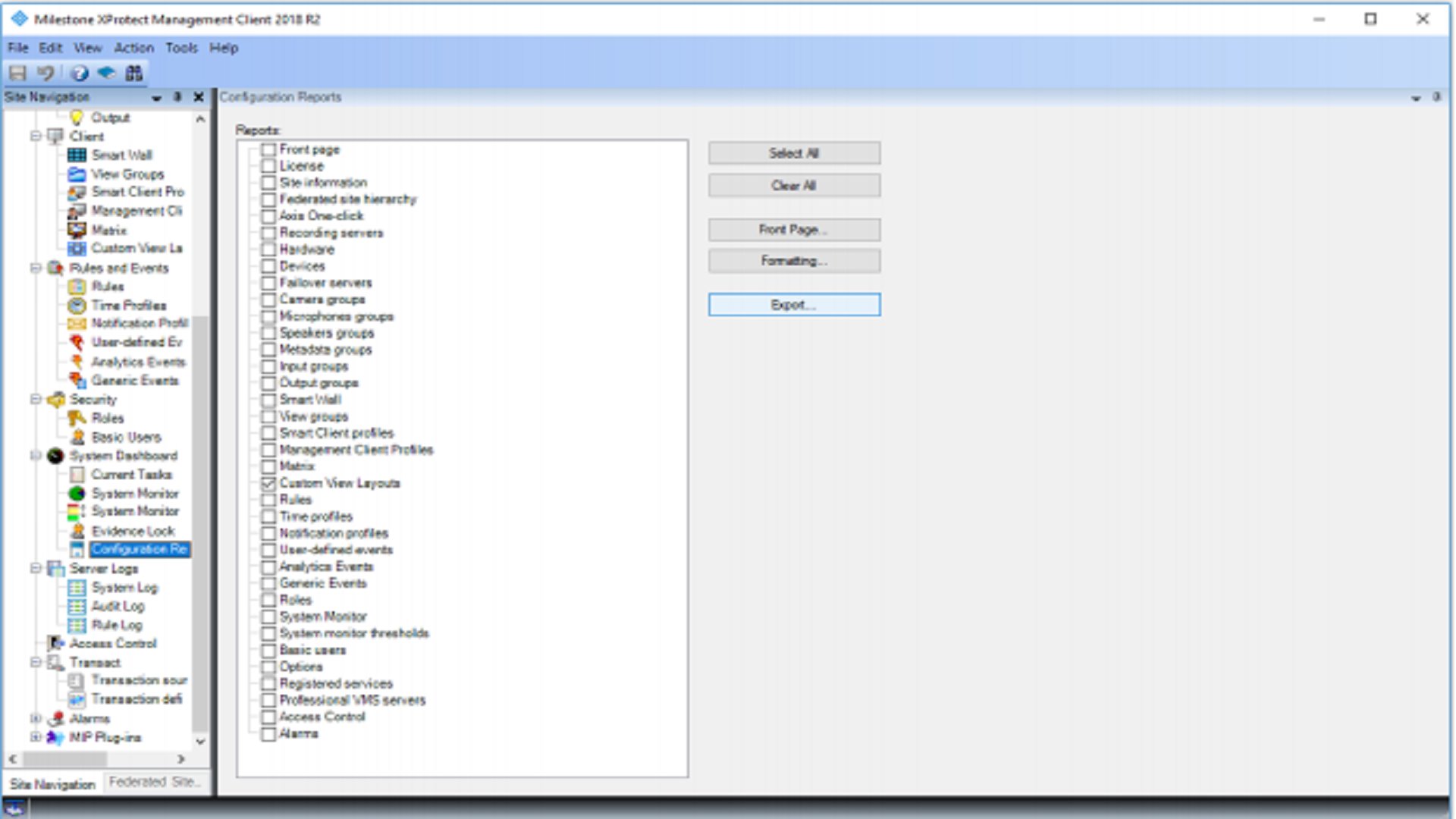This screenshot has height=819, width=1456.
Task: Select the Rule Log icon
Action: point(77,625)
